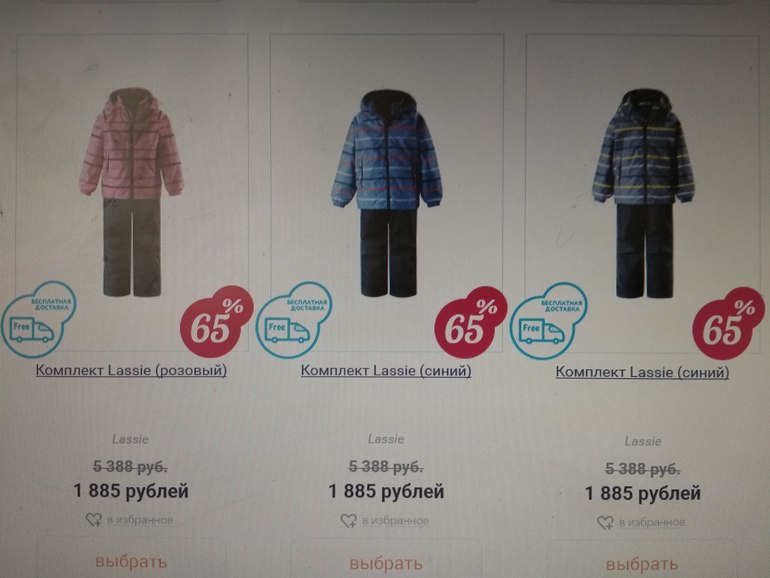770x578 pixels.
Task: Click the heart icon under the middle blue set
Action: tap(349, 521)
